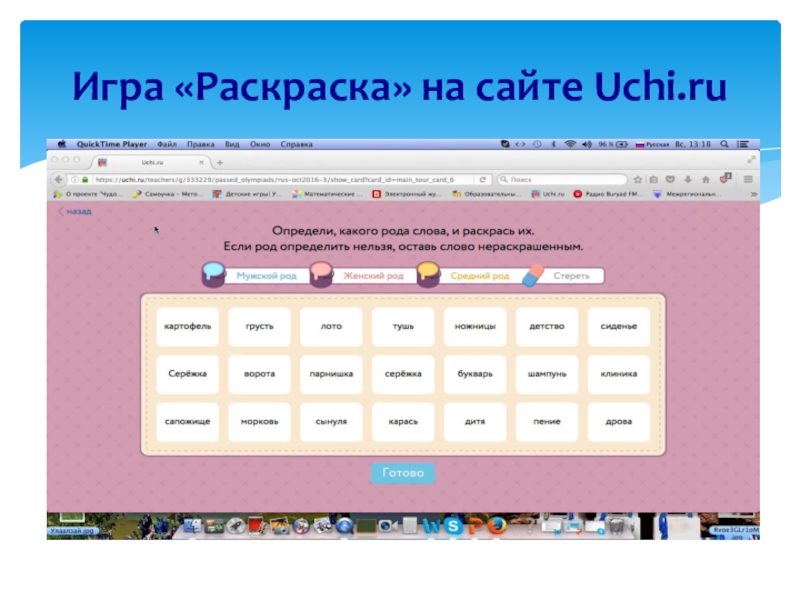Image resolution: width=800 pixels, height=600 pixels.
Task: Open the Trash in the dock
Action: [616, 526]
